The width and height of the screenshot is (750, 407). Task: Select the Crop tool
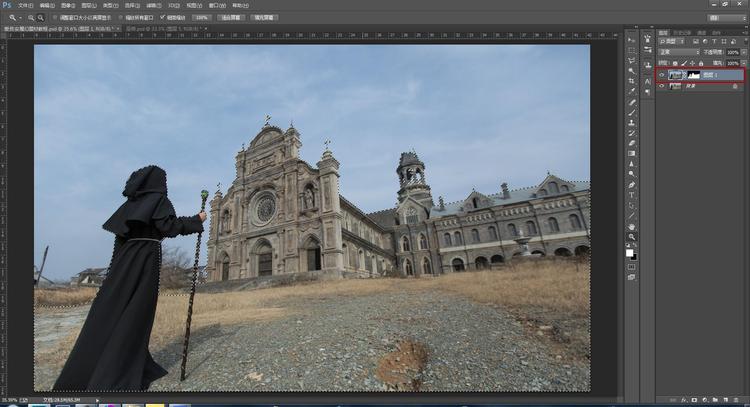tap(631, 81)
